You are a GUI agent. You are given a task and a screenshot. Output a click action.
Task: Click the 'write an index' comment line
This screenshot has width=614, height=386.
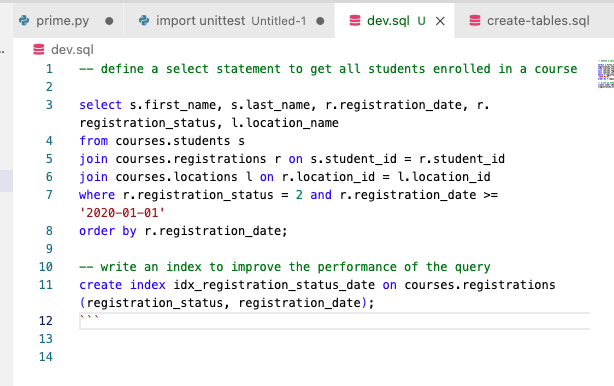coord(285,267)
